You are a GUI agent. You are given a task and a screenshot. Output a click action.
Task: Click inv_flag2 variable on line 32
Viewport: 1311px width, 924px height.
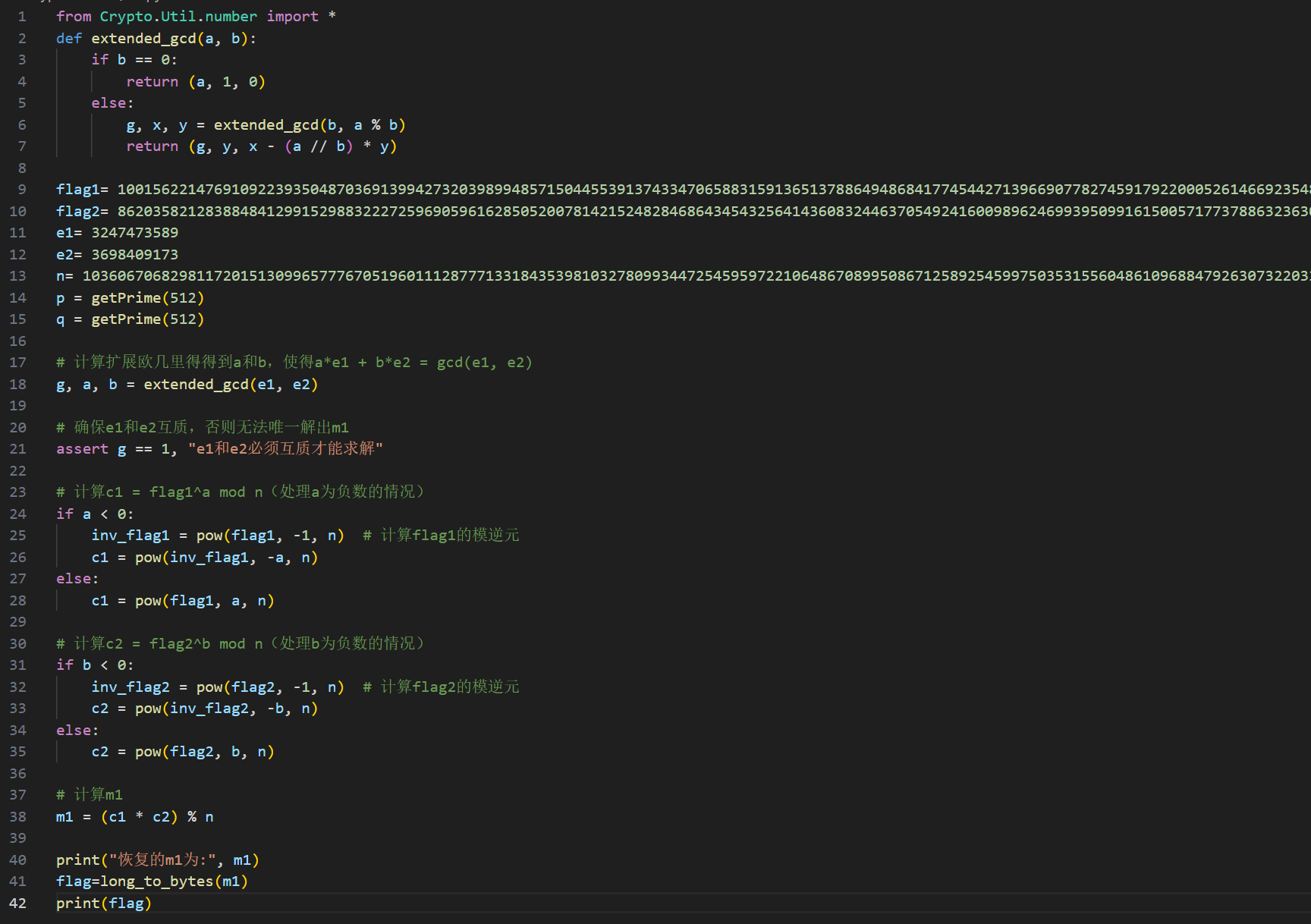click(x=130, y=687)
